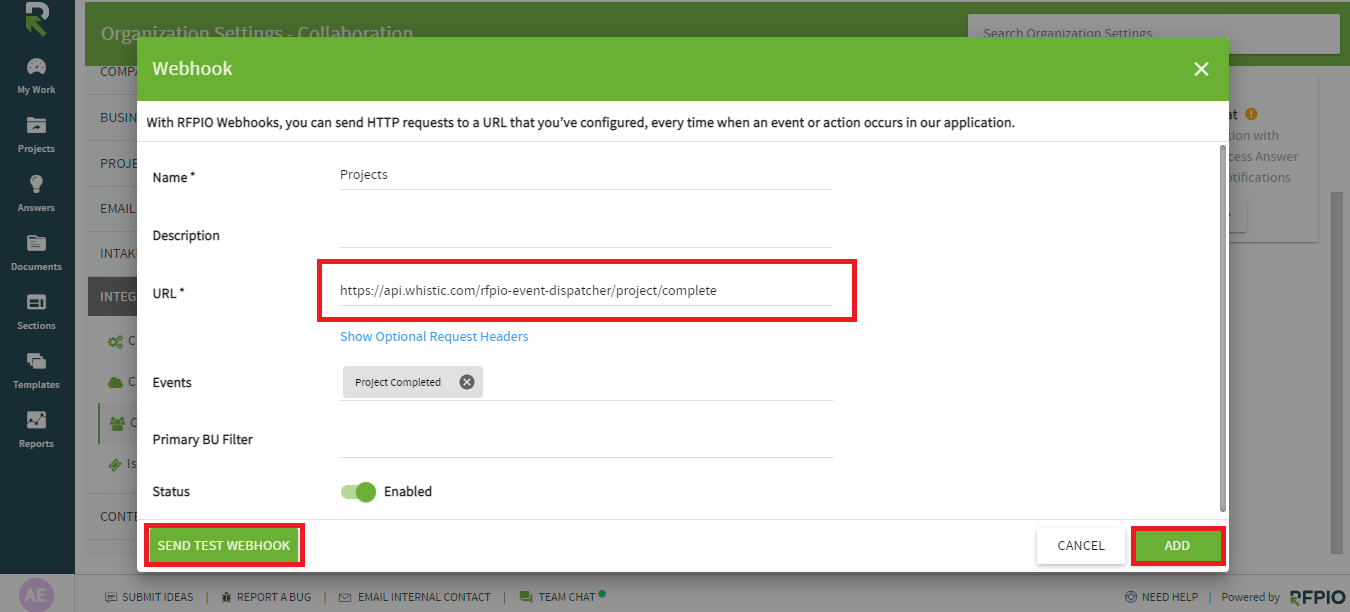Open Documents in the sidebar

(x=36, y=253)
